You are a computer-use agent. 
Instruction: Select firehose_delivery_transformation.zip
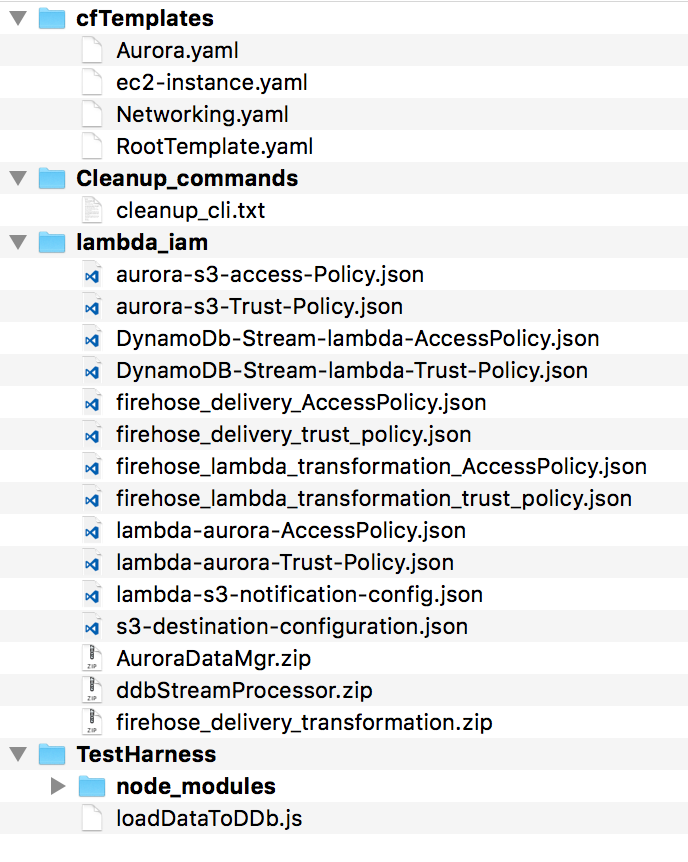[344, 722]
